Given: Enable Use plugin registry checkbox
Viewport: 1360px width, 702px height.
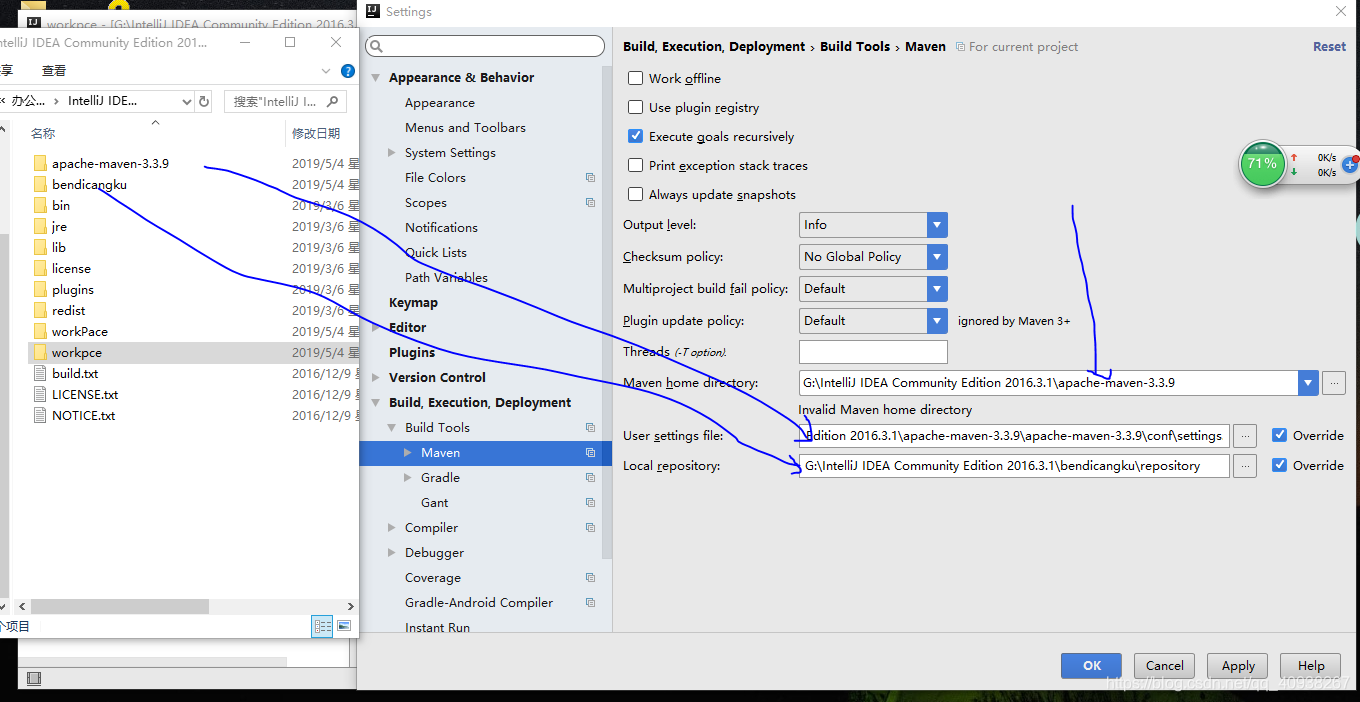Looking at the screenshot, I should (635, 107).
